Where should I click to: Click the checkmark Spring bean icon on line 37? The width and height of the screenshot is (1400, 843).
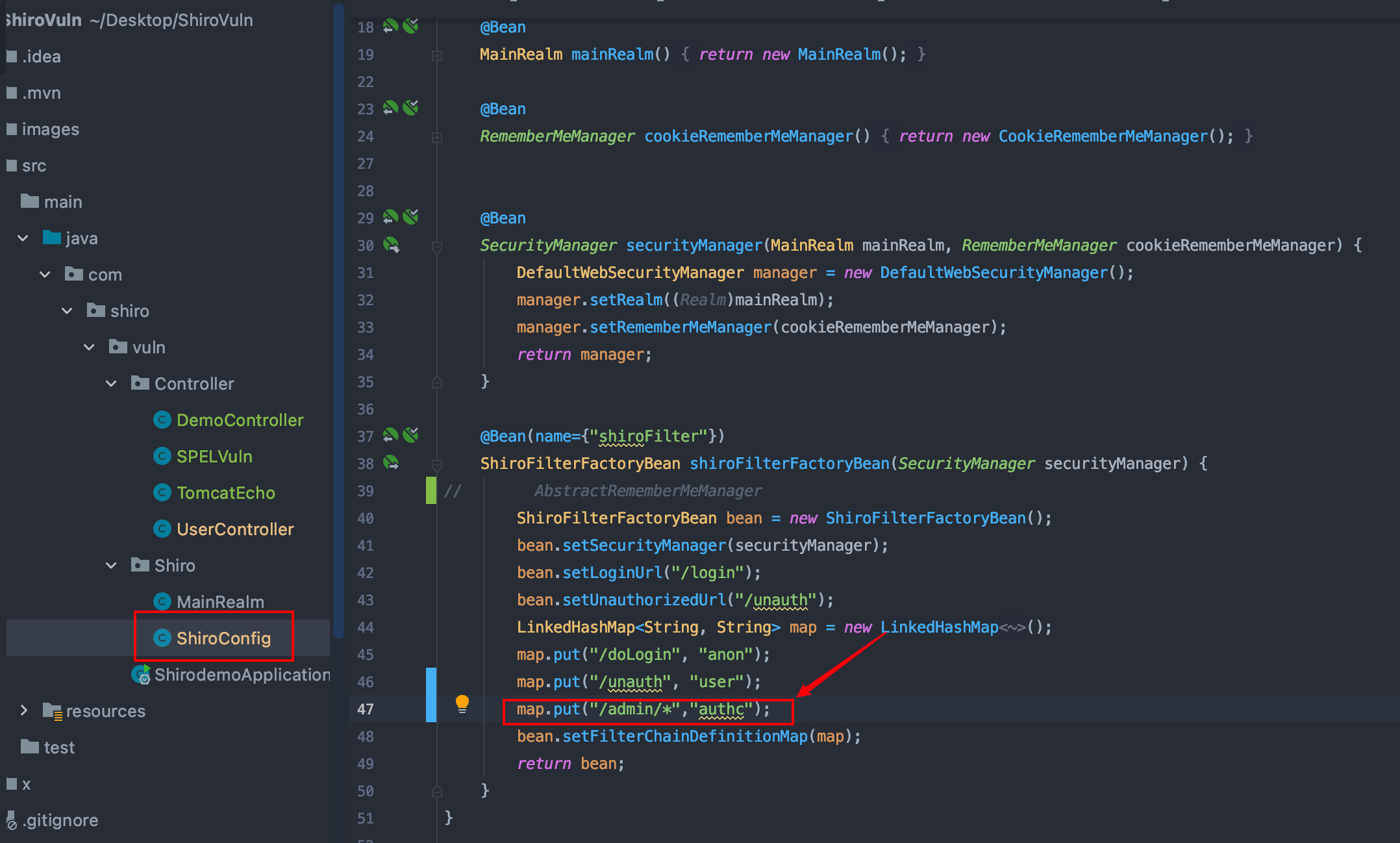click(410, 435)
